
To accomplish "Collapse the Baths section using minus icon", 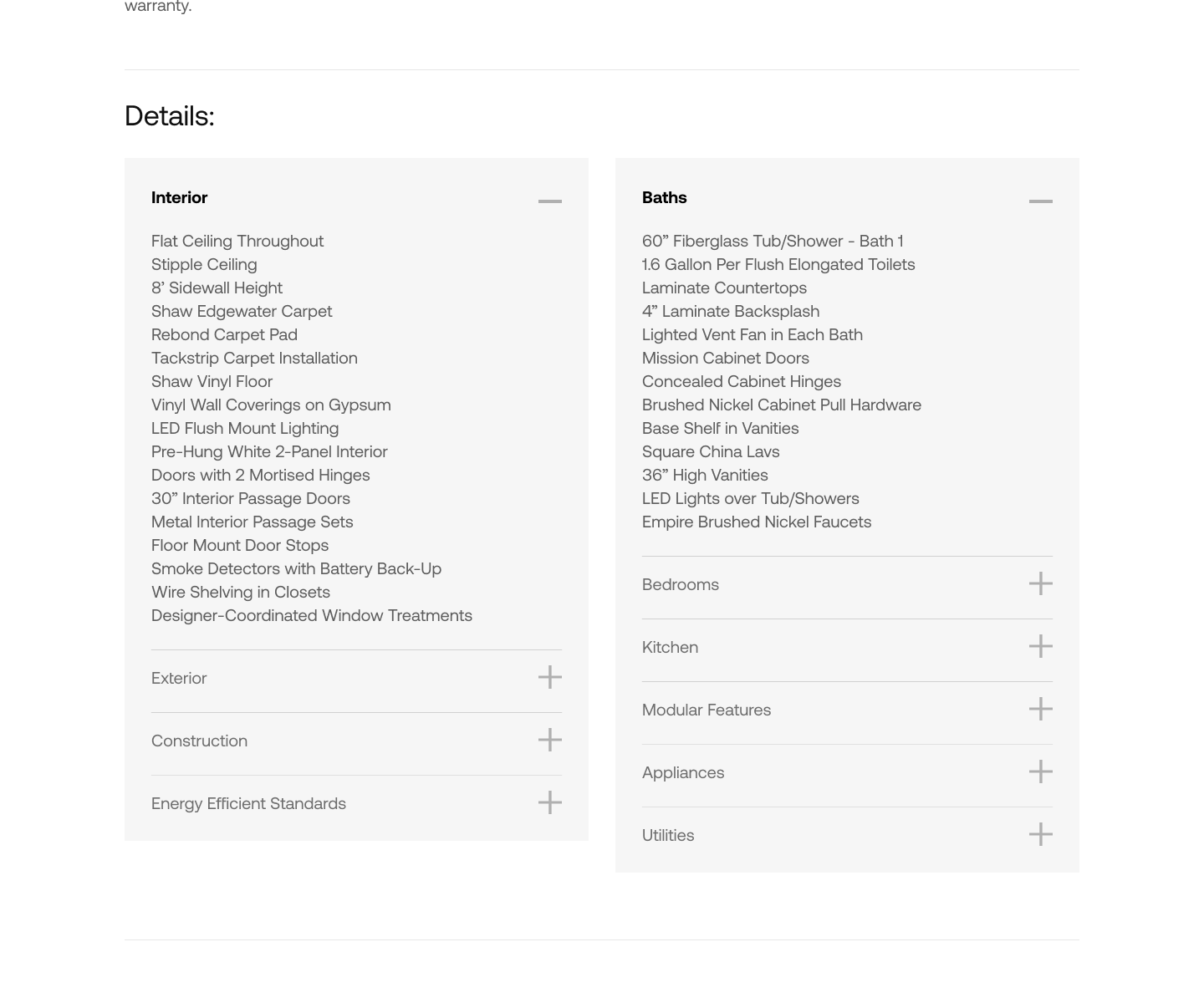I will click(1040, 201).
